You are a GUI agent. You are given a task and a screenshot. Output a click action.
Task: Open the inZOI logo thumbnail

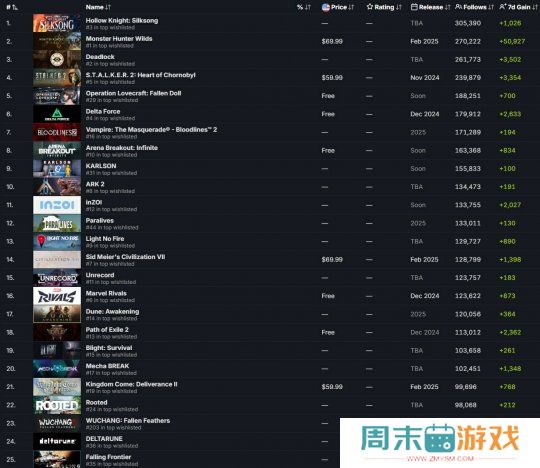coord(57,205)
